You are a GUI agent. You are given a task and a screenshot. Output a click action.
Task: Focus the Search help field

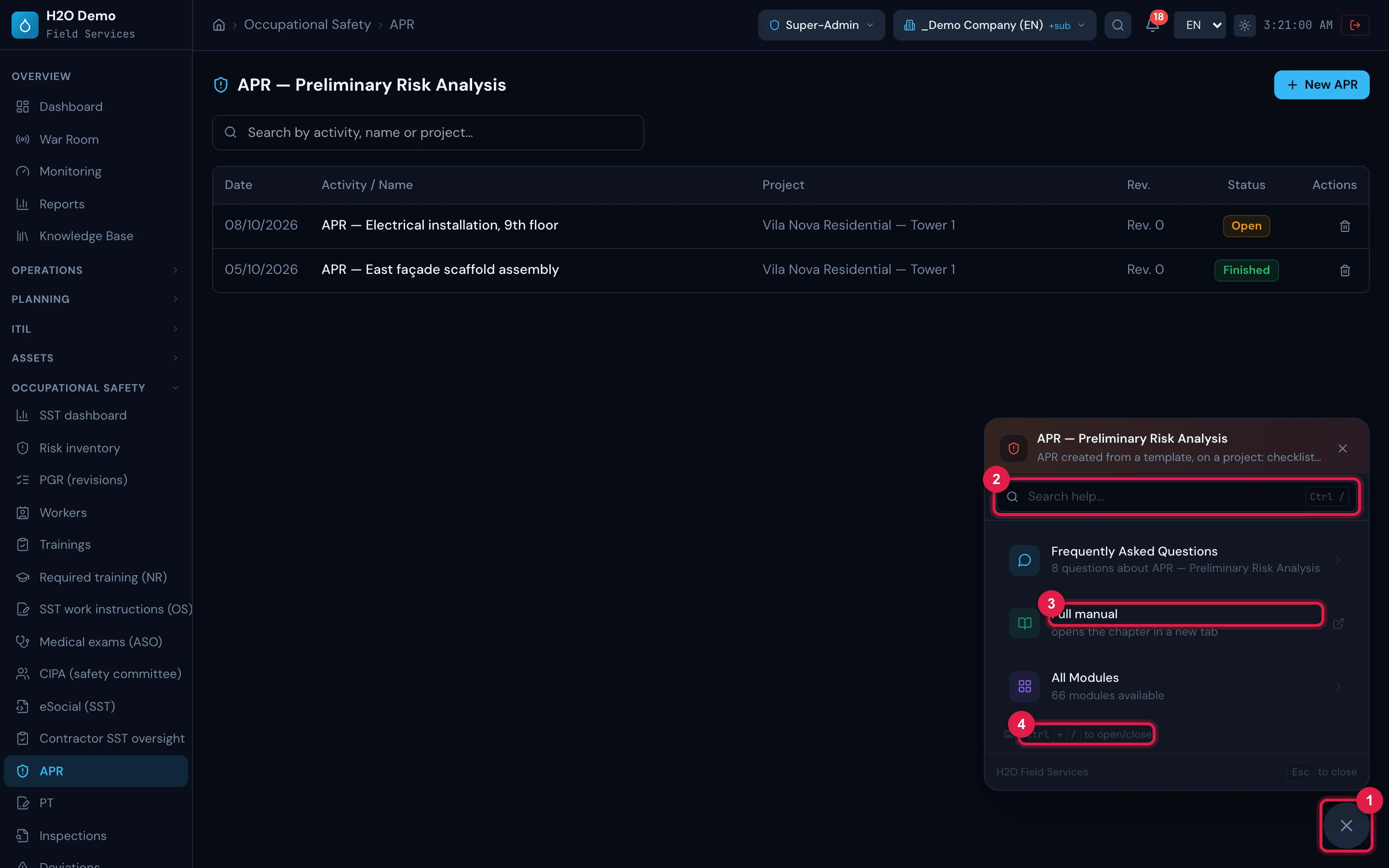click(x=1177, y=497)
